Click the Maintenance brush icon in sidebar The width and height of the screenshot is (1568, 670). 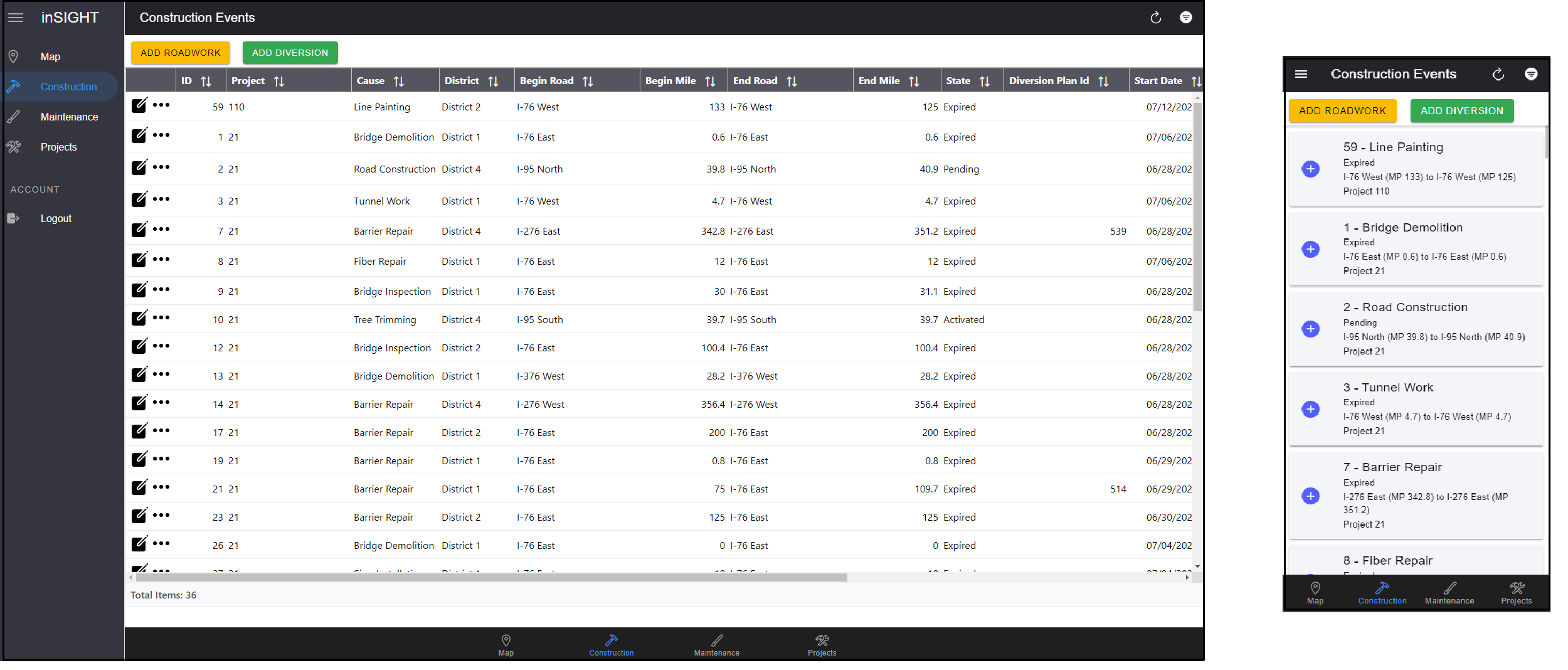point(13,117)
